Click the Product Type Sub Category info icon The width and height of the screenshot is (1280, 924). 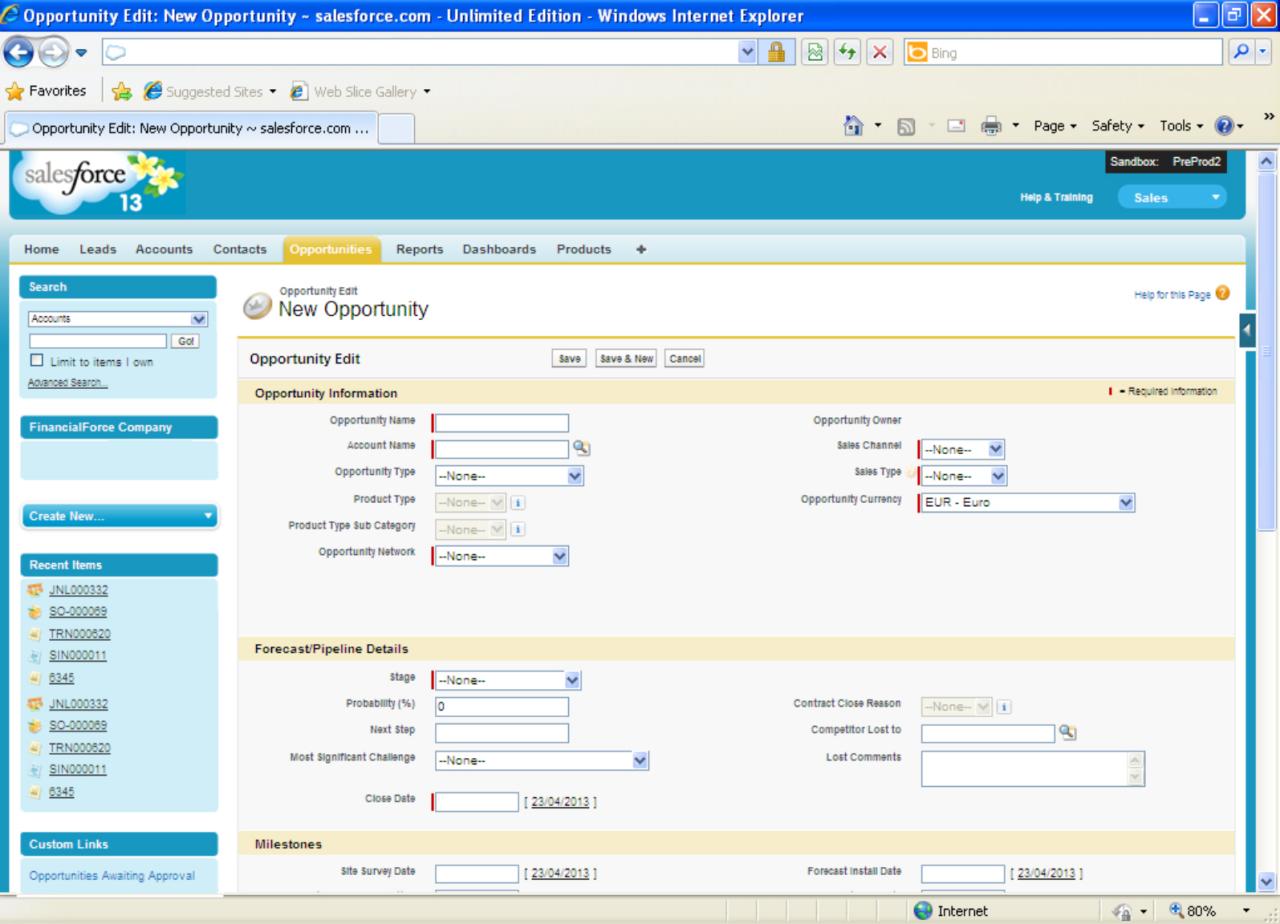point(518,529)
